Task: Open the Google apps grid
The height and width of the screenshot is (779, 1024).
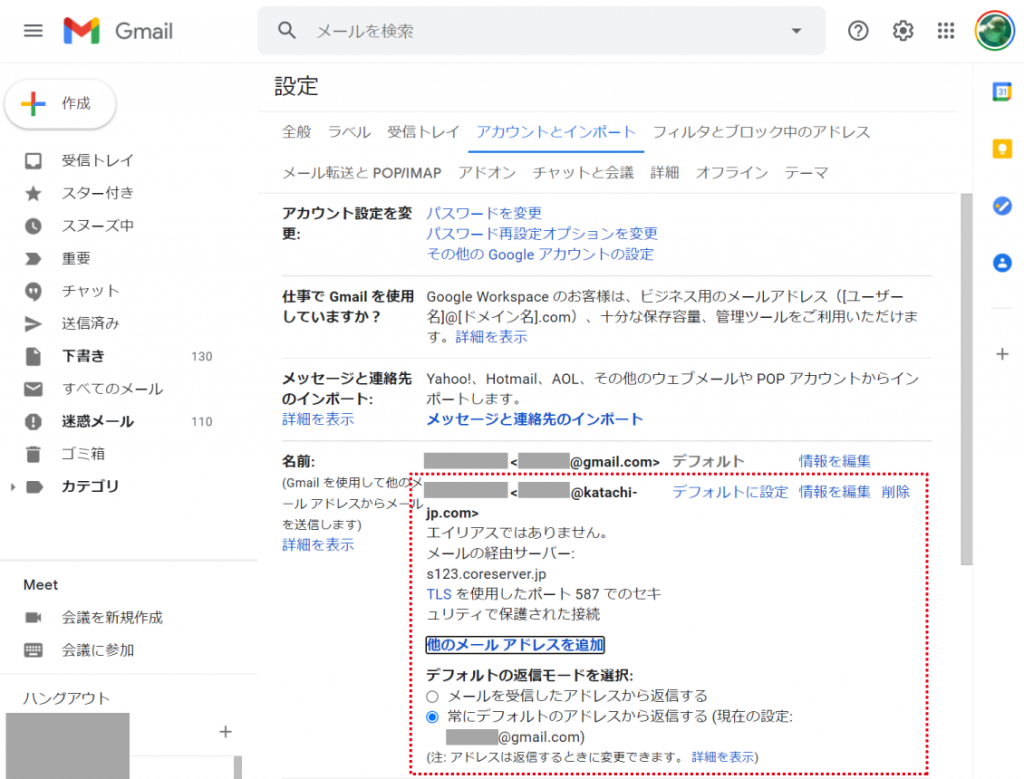Action: click(946, 31)
